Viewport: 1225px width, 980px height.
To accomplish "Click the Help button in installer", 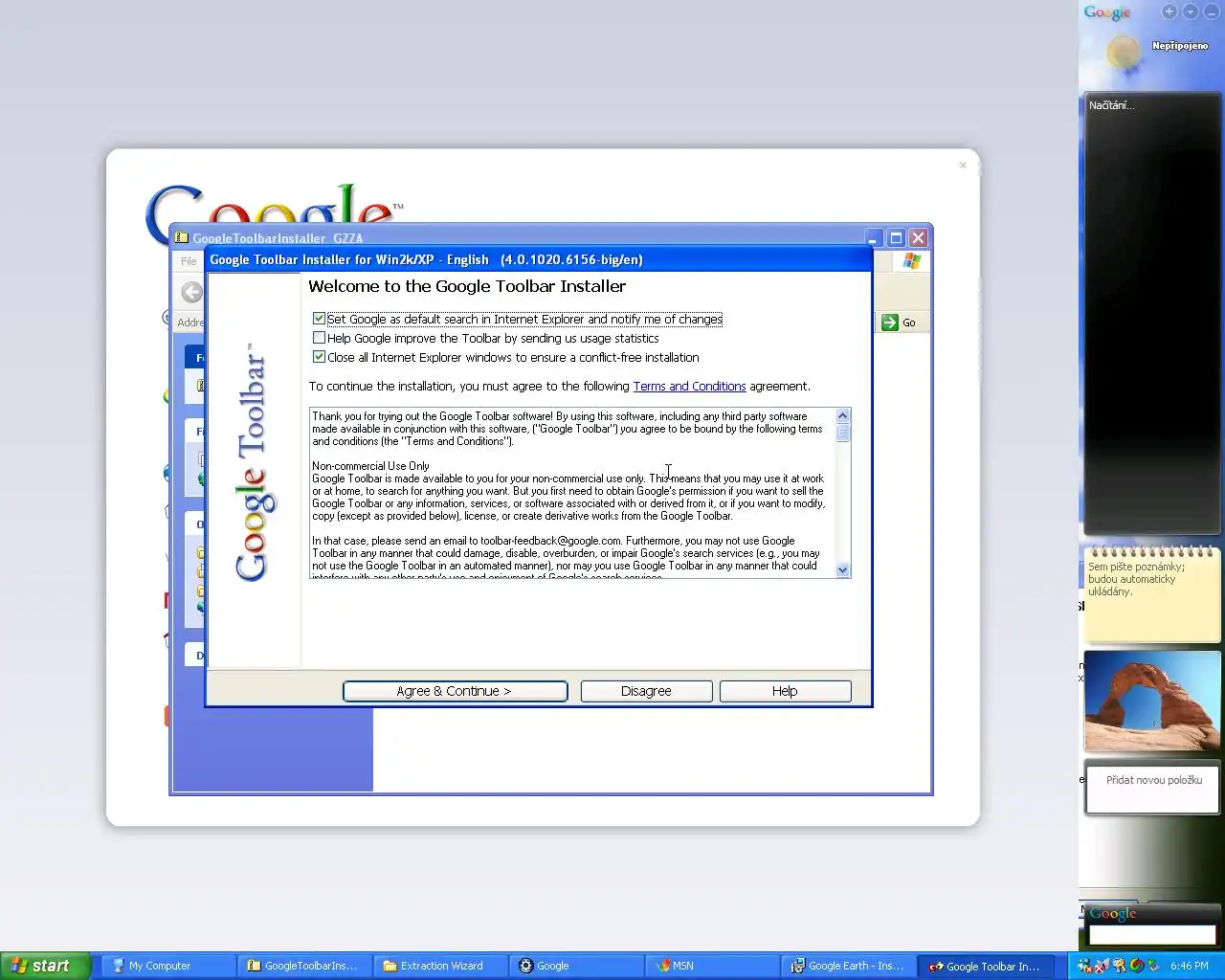I will click(x=785, y=691).
